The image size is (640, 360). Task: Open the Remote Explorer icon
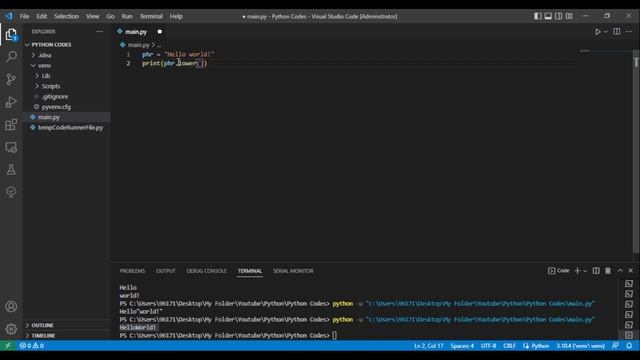[11, 147]
